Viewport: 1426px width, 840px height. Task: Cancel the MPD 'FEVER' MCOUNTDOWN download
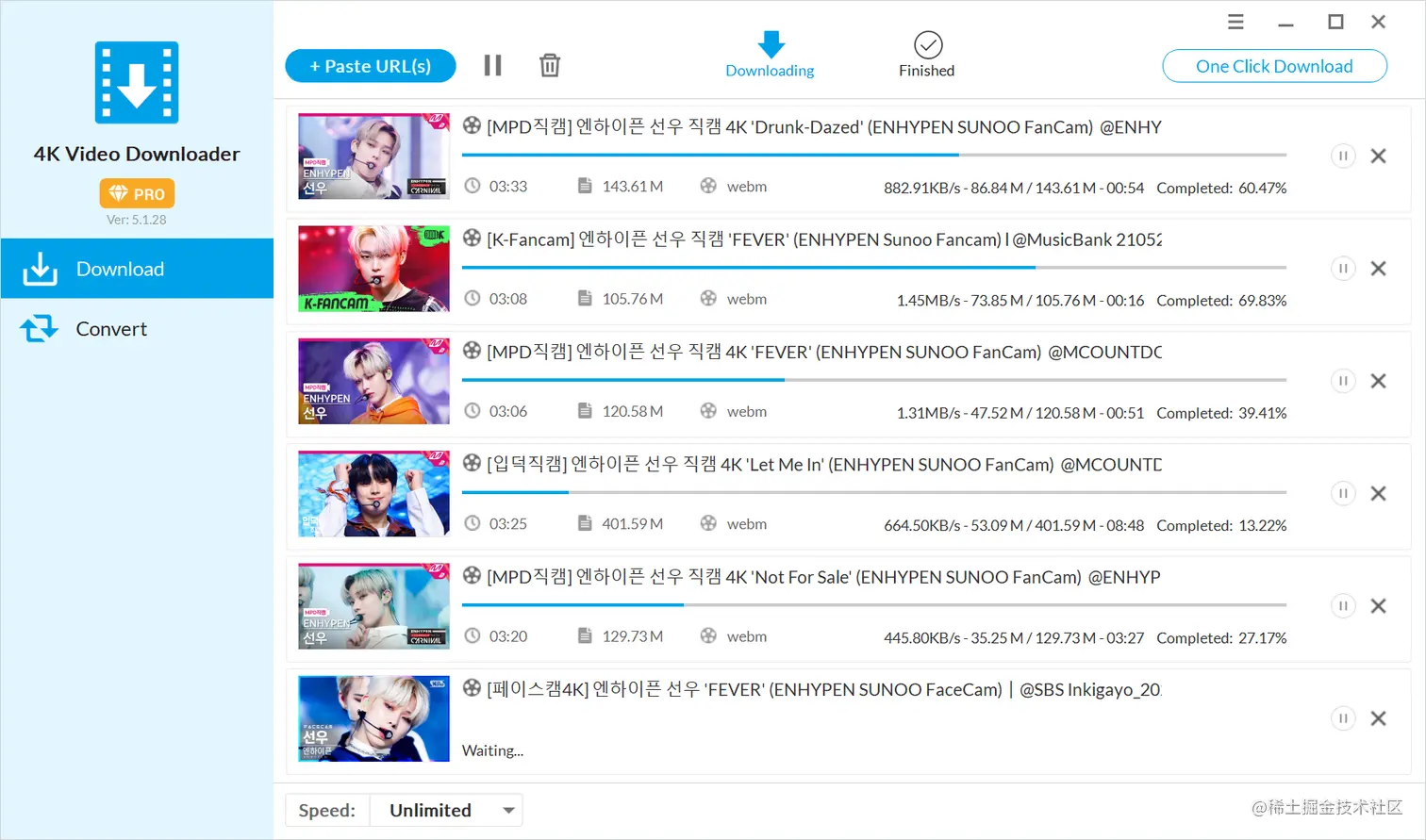tap(1378, 381)
